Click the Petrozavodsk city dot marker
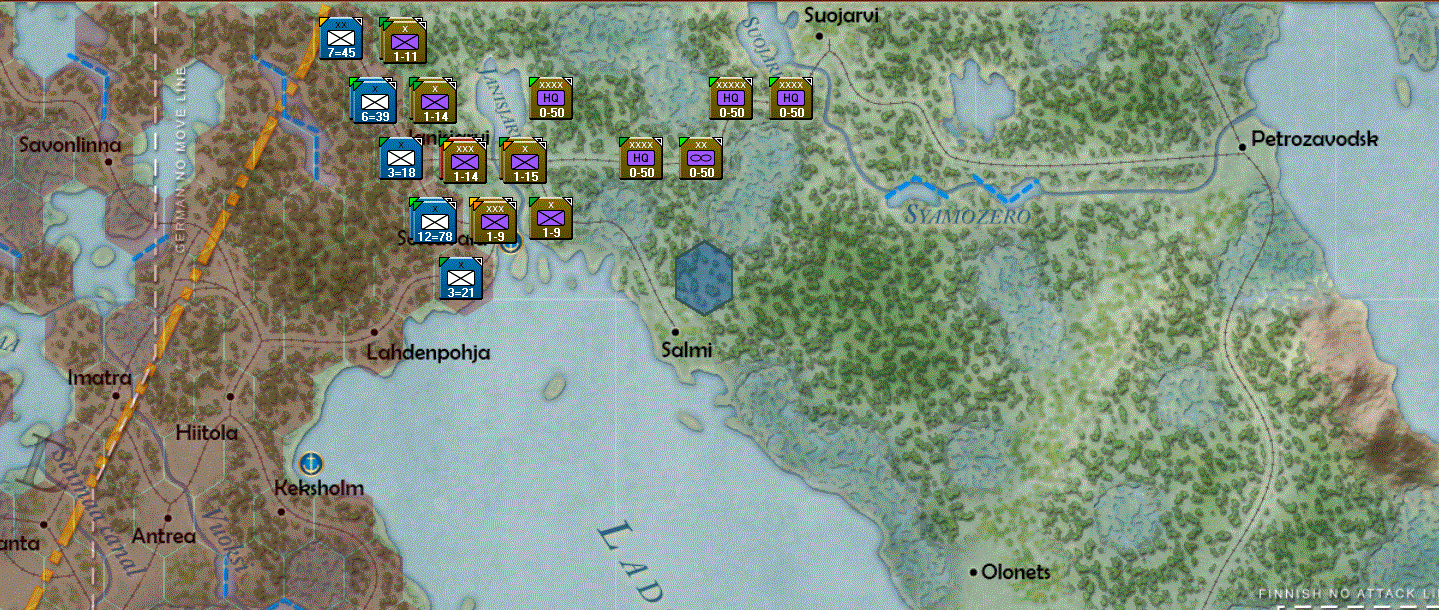The image size is (1439, 610). tap(1242, 147)
